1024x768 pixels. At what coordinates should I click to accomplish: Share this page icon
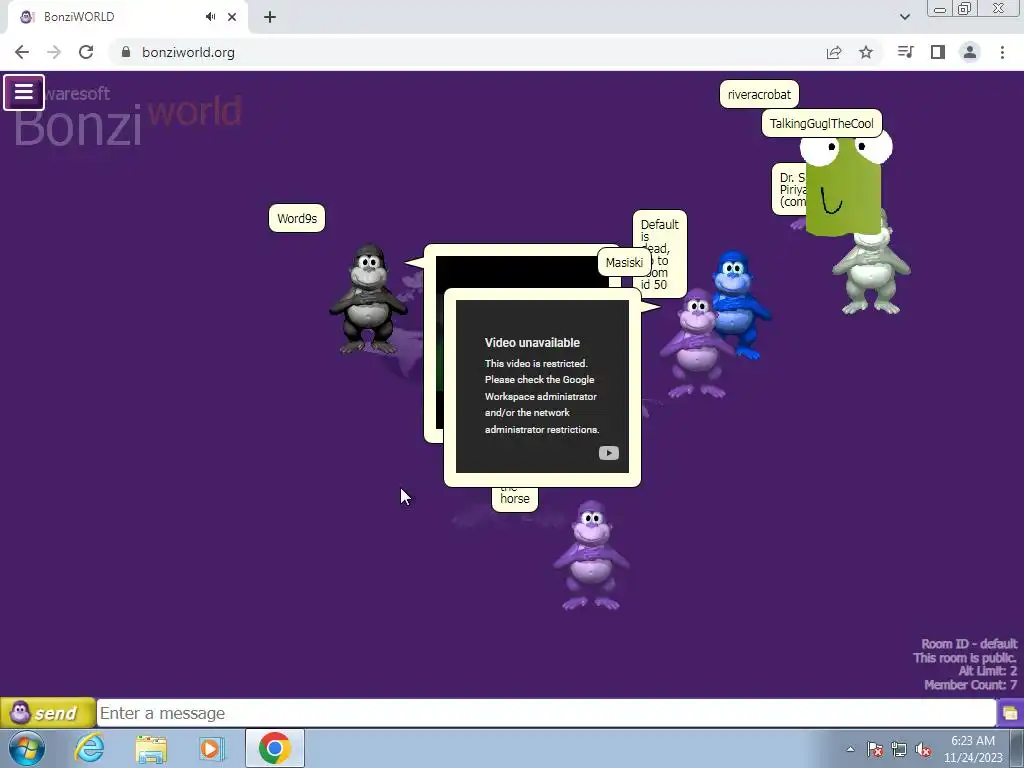834,52
